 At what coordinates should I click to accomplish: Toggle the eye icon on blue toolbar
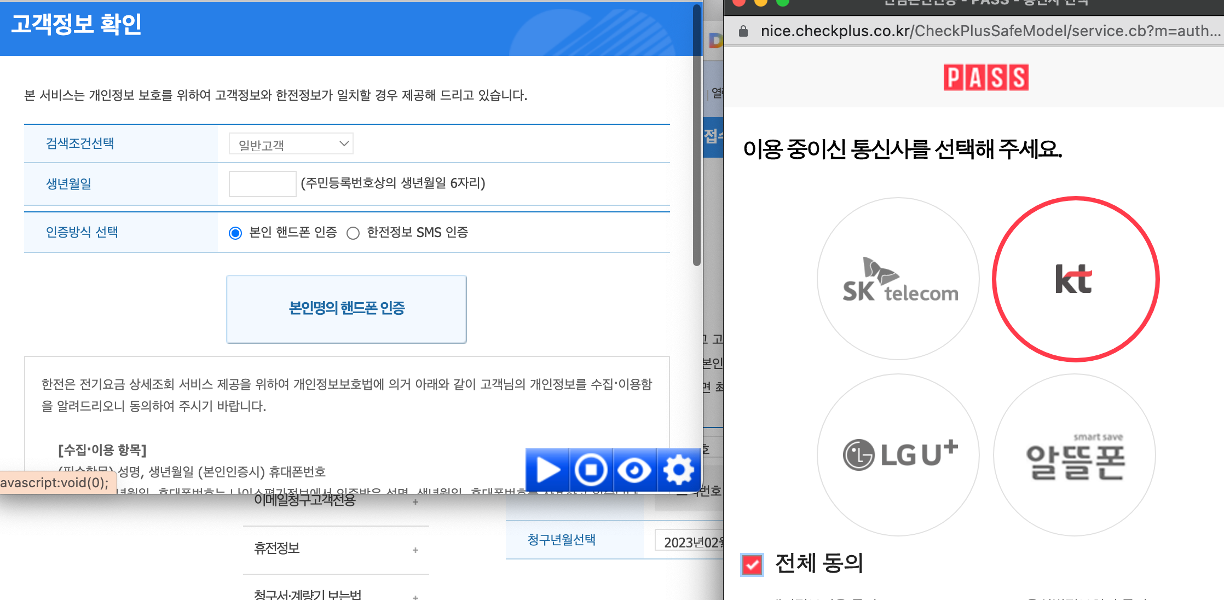pos(635,469)
